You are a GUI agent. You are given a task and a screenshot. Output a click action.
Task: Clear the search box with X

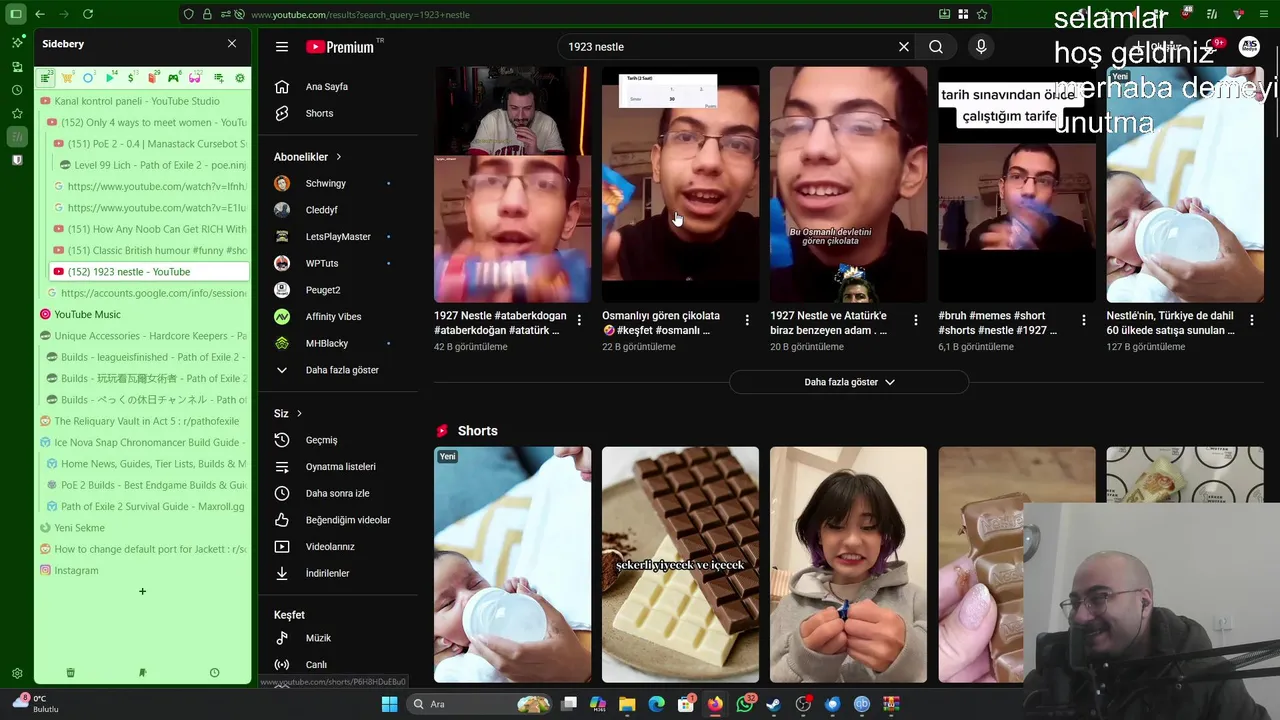click(904, 47)
